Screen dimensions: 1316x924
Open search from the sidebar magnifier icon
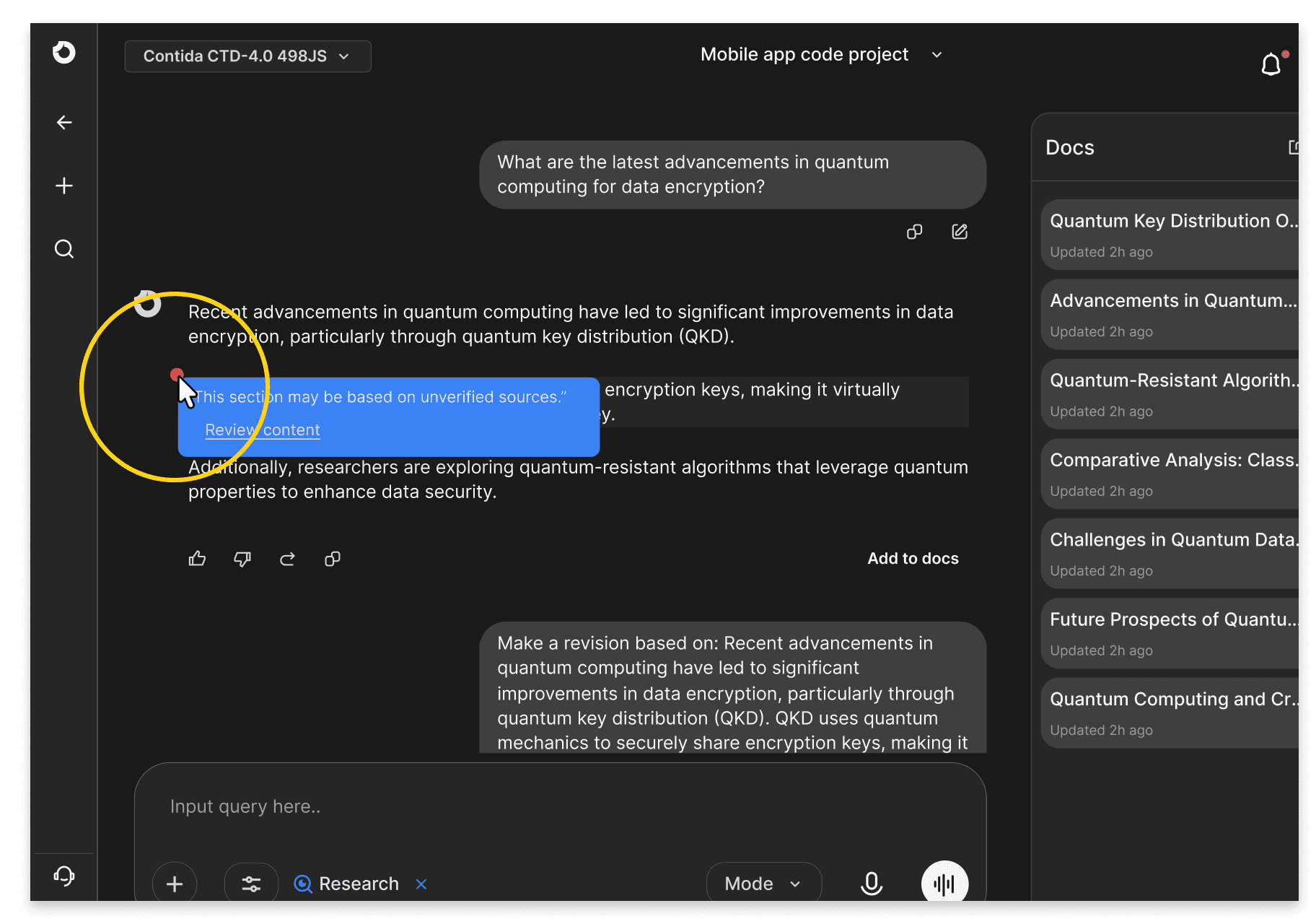64,249
